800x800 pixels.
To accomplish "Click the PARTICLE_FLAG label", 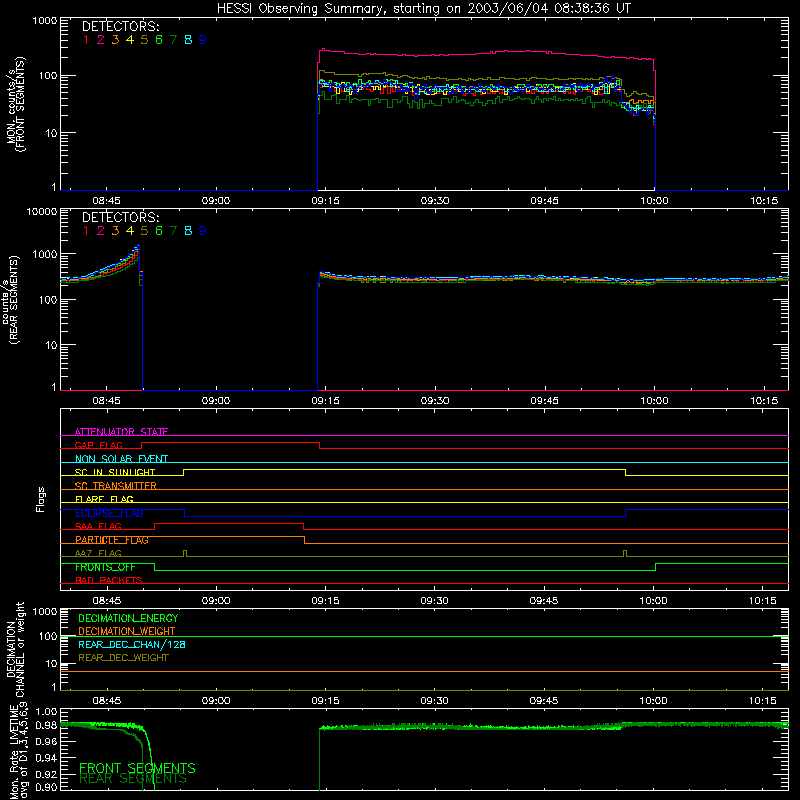I will point(112,540).
